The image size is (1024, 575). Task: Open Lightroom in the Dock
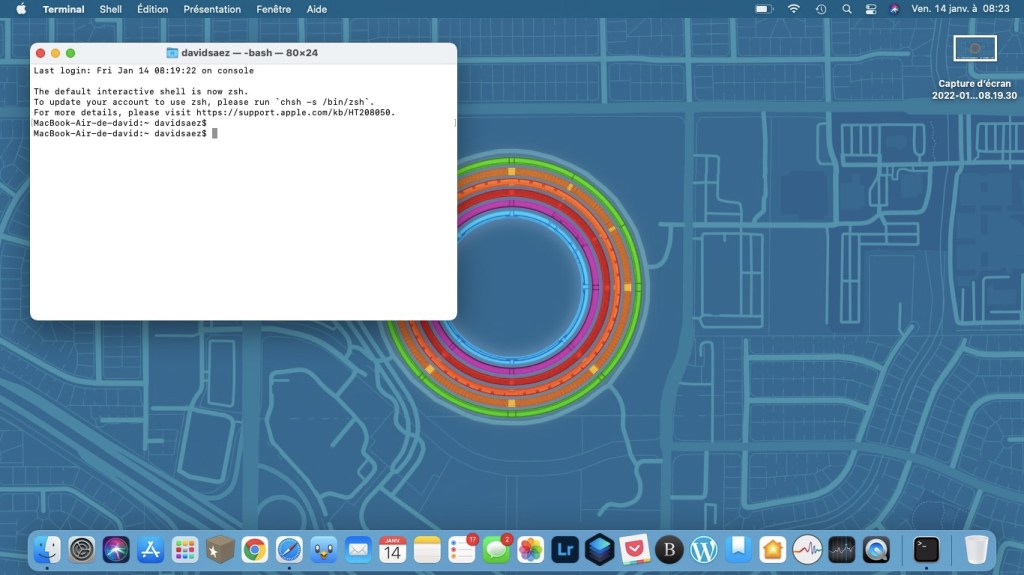(x=565, y=549)
